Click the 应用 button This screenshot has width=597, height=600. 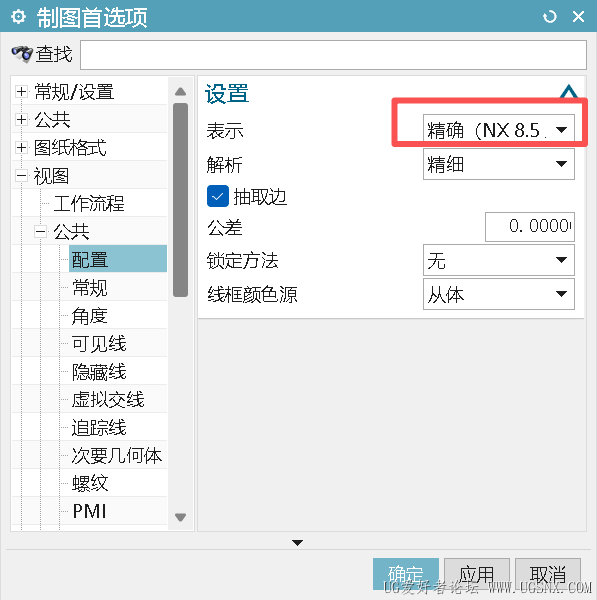(x=477, y=574)
